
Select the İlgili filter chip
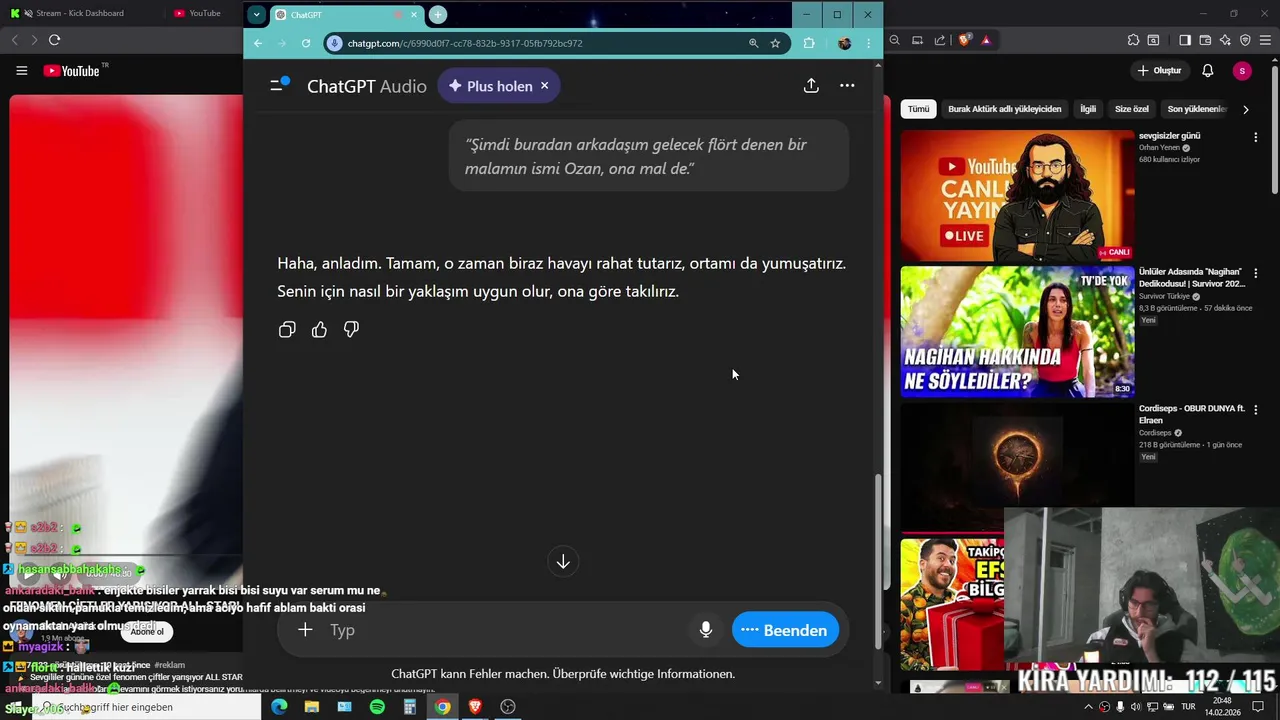1087,109
